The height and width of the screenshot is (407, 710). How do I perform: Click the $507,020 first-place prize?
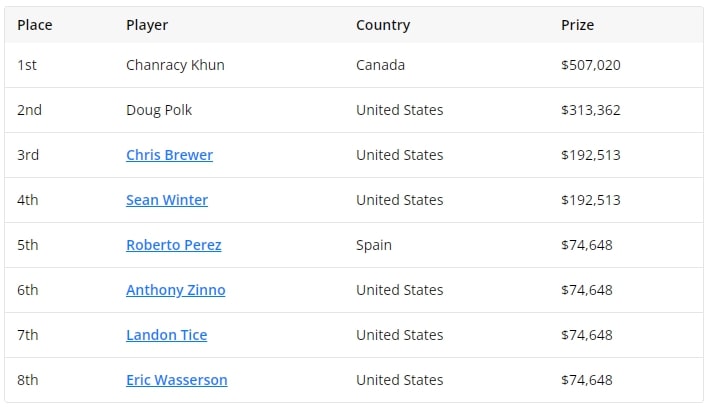pyautogui.click(x=591, y=65)
